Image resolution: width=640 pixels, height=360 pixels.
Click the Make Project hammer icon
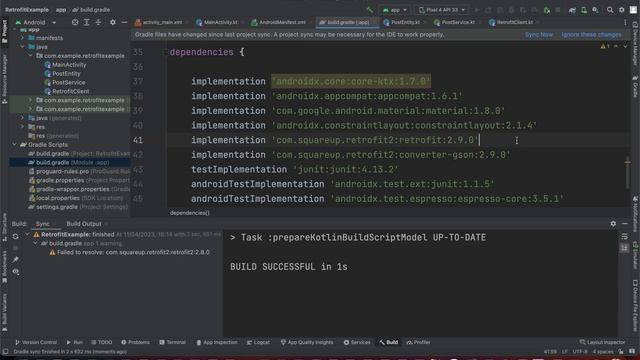click(369, 9)
